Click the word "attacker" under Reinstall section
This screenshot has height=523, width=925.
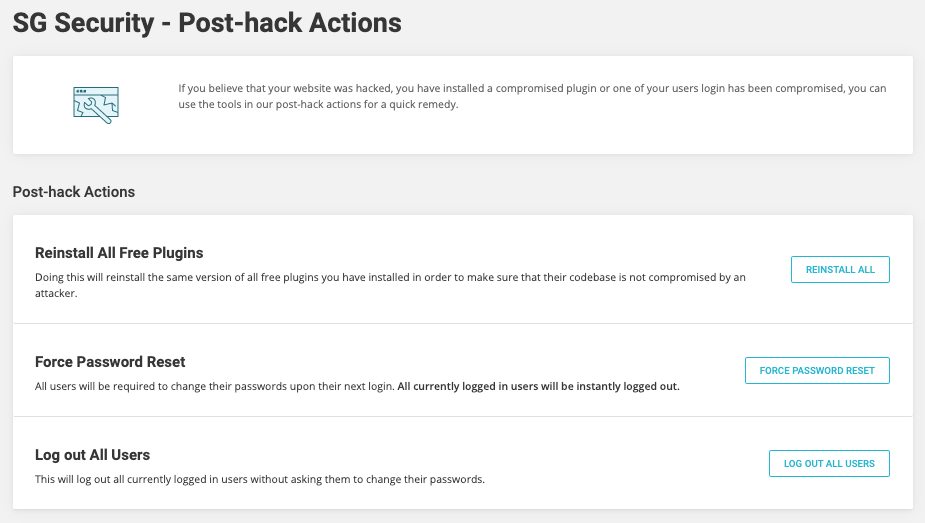click(55, 294)
